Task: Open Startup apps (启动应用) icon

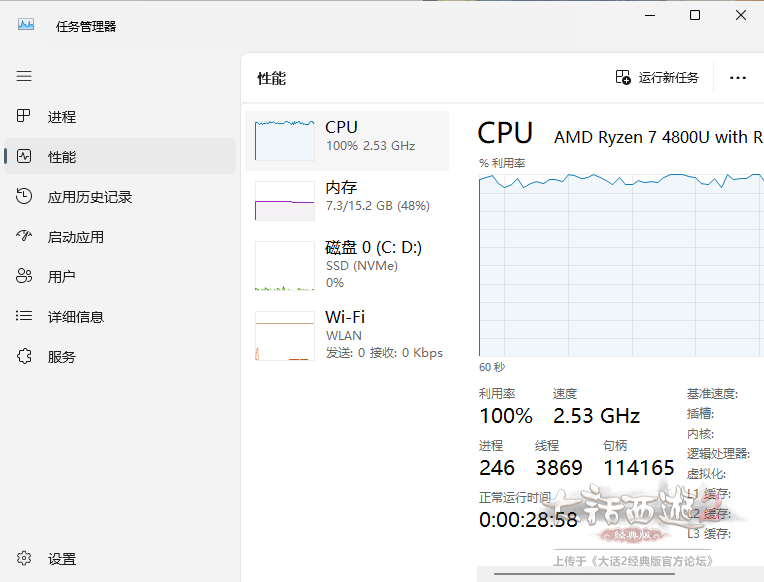Action: pos(24,237)
